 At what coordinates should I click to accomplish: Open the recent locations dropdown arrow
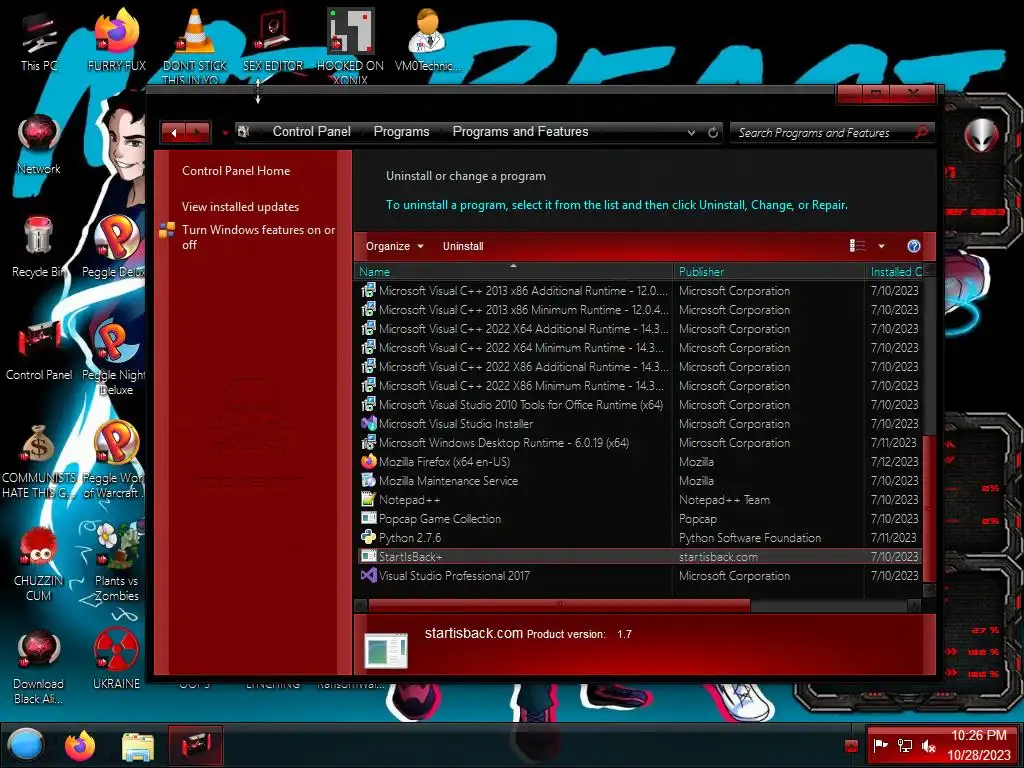click(x=225, y=133)
